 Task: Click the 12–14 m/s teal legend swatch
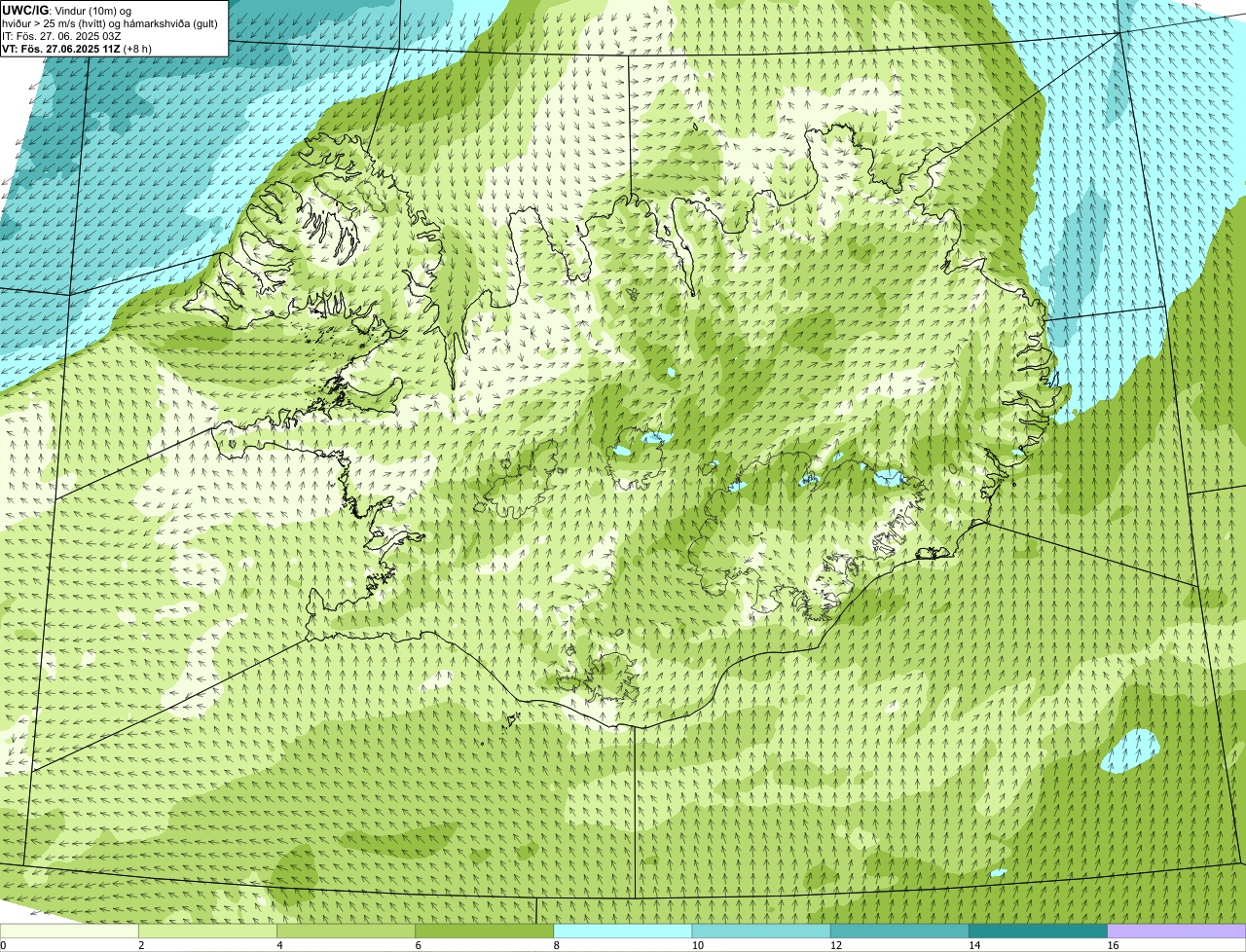tap(899, 932)
